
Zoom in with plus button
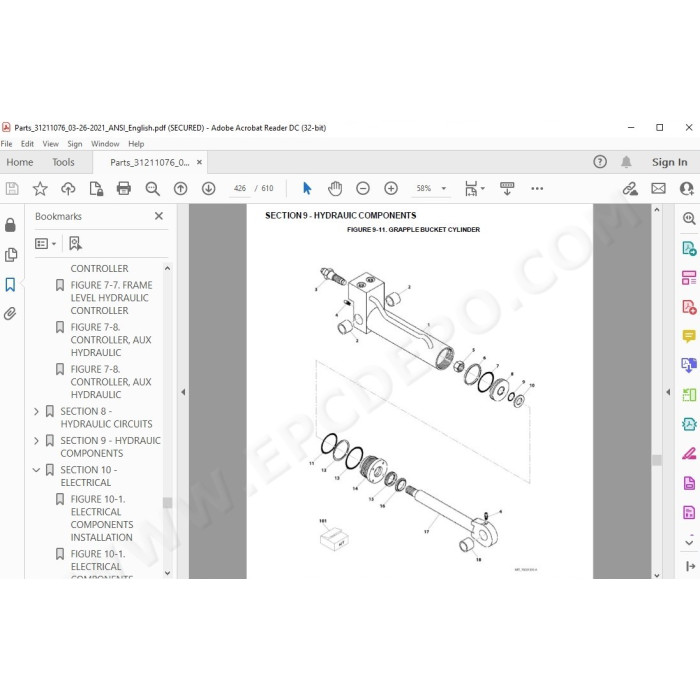point(391,188)
